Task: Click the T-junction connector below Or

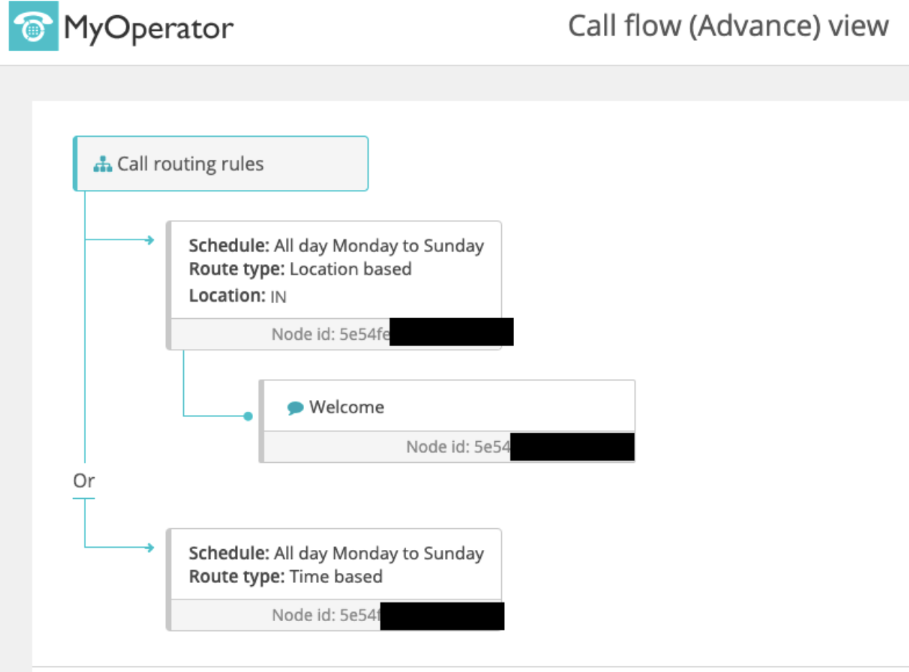Action: (x=84, y=502)
